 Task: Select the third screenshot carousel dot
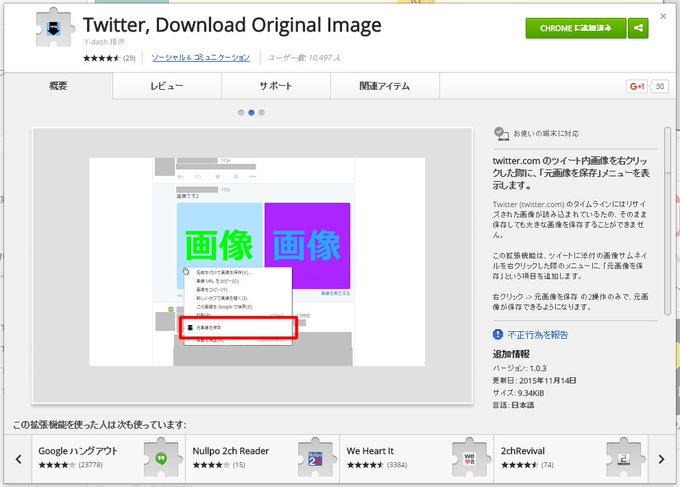click(x=262, y=113)
